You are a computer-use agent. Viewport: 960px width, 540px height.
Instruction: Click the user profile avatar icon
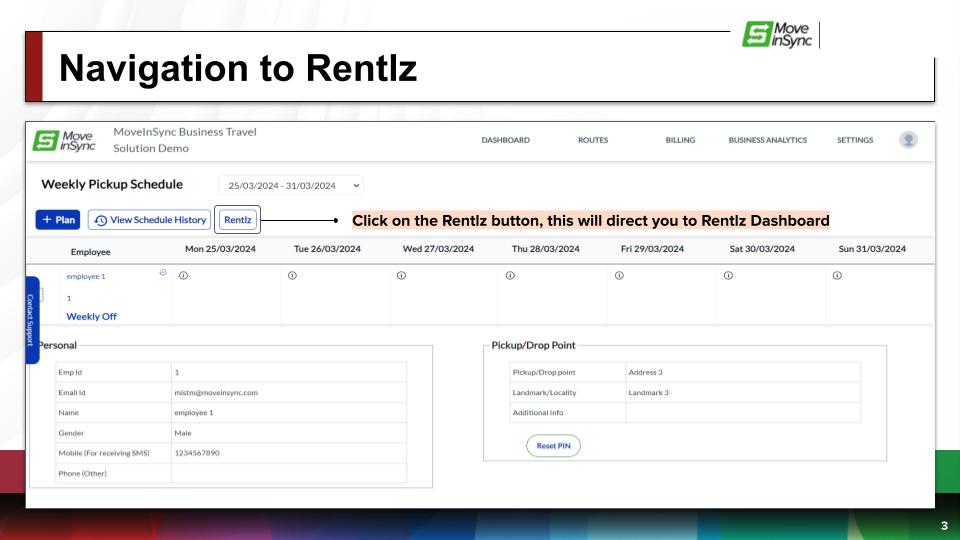click(x=909, y=140)
